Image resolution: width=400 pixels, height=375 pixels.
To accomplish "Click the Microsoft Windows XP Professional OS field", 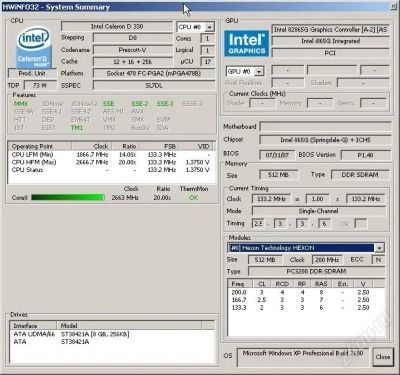I will 303,357.
